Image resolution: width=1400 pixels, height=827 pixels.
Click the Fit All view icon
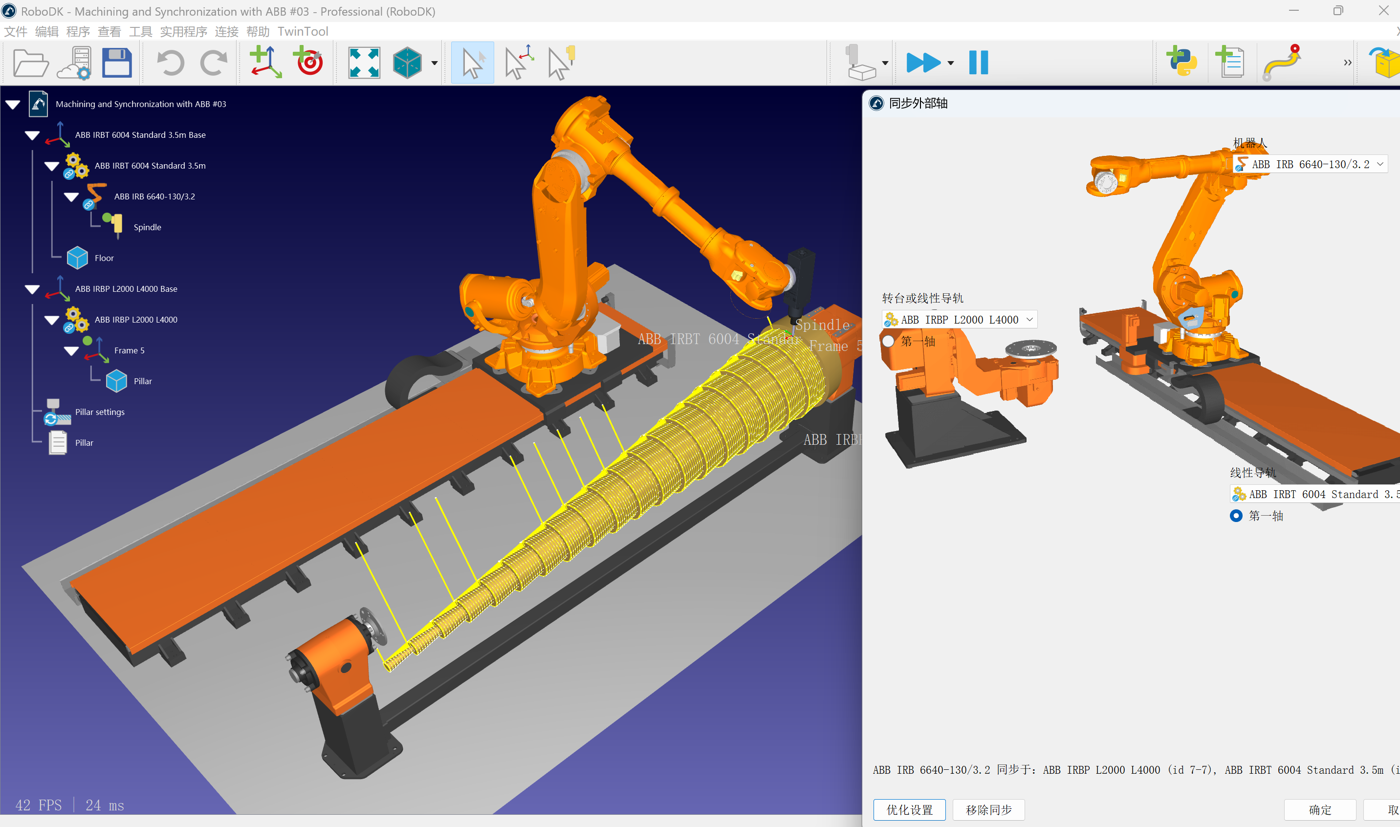pyautogui.click(x=364, y=63)
